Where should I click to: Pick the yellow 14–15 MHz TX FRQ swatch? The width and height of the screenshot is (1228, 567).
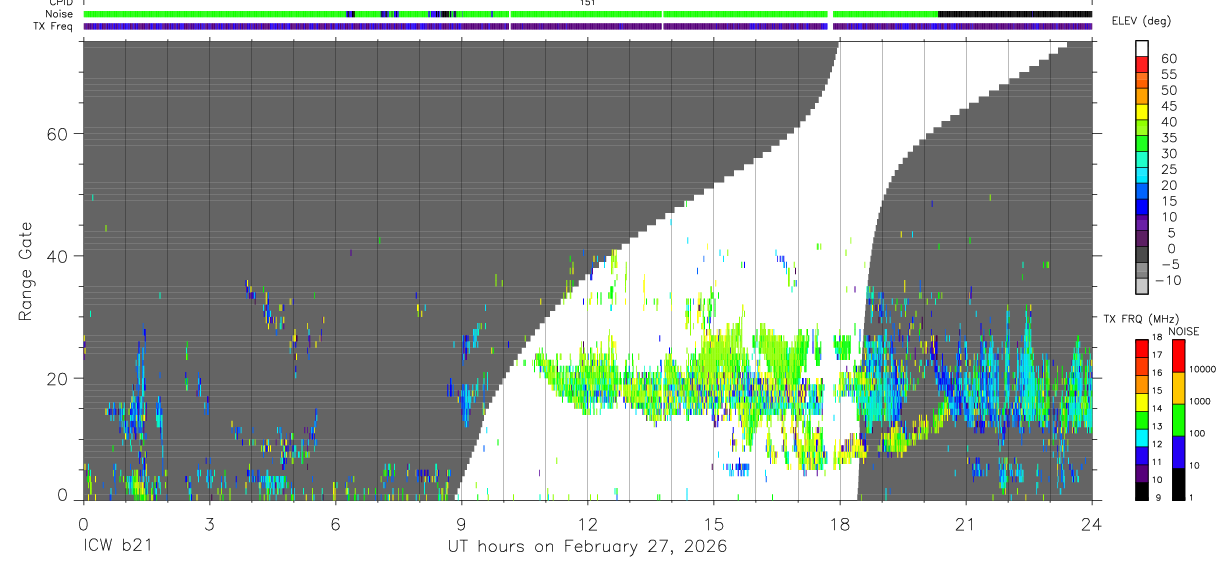[x=1142, y=402]
